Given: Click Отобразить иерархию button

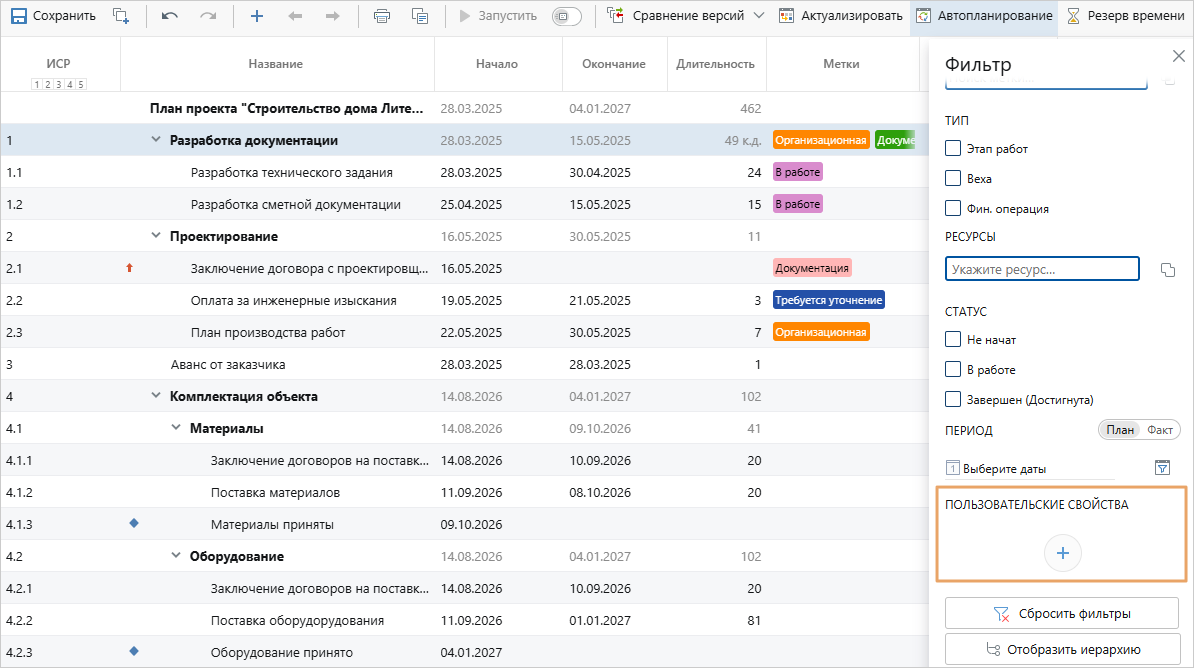Looking at the screenshot, I should coord(1062,650).
